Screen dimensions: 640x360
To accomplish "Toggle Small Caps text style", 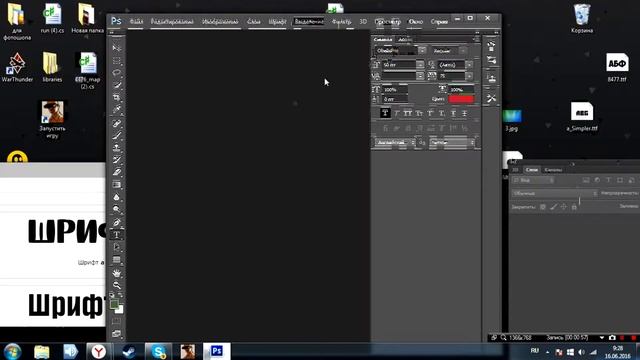I will click(x=419, y=113).
